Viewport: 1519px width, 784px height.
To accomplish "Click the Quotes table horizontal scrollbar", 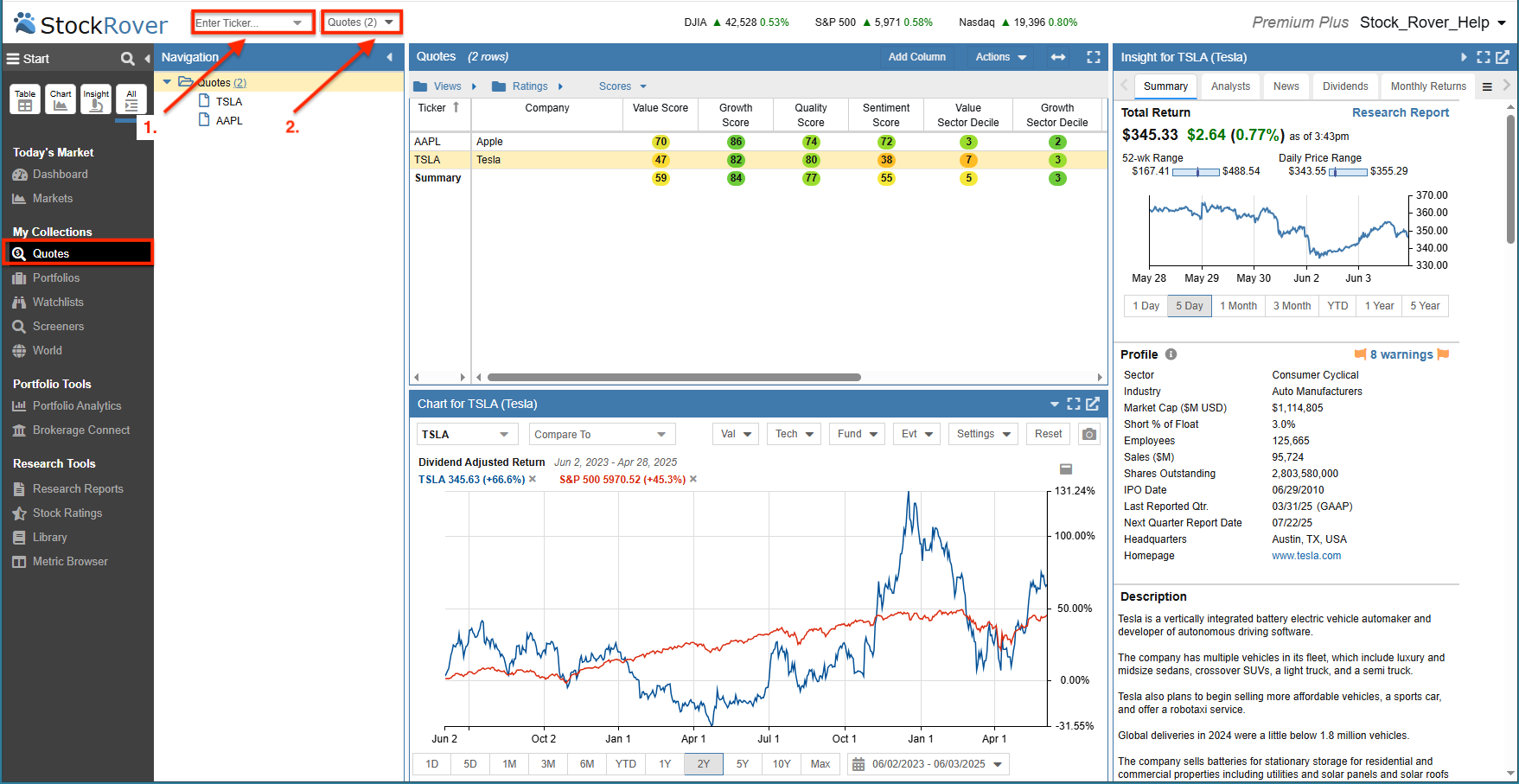I will 673,377.
